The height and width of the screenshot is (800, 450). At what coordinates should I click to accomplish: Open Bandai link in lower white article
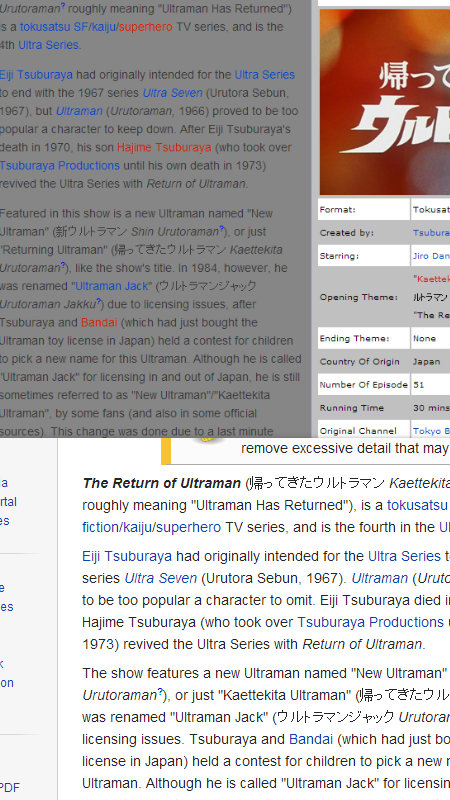click(x=311, y=739)
